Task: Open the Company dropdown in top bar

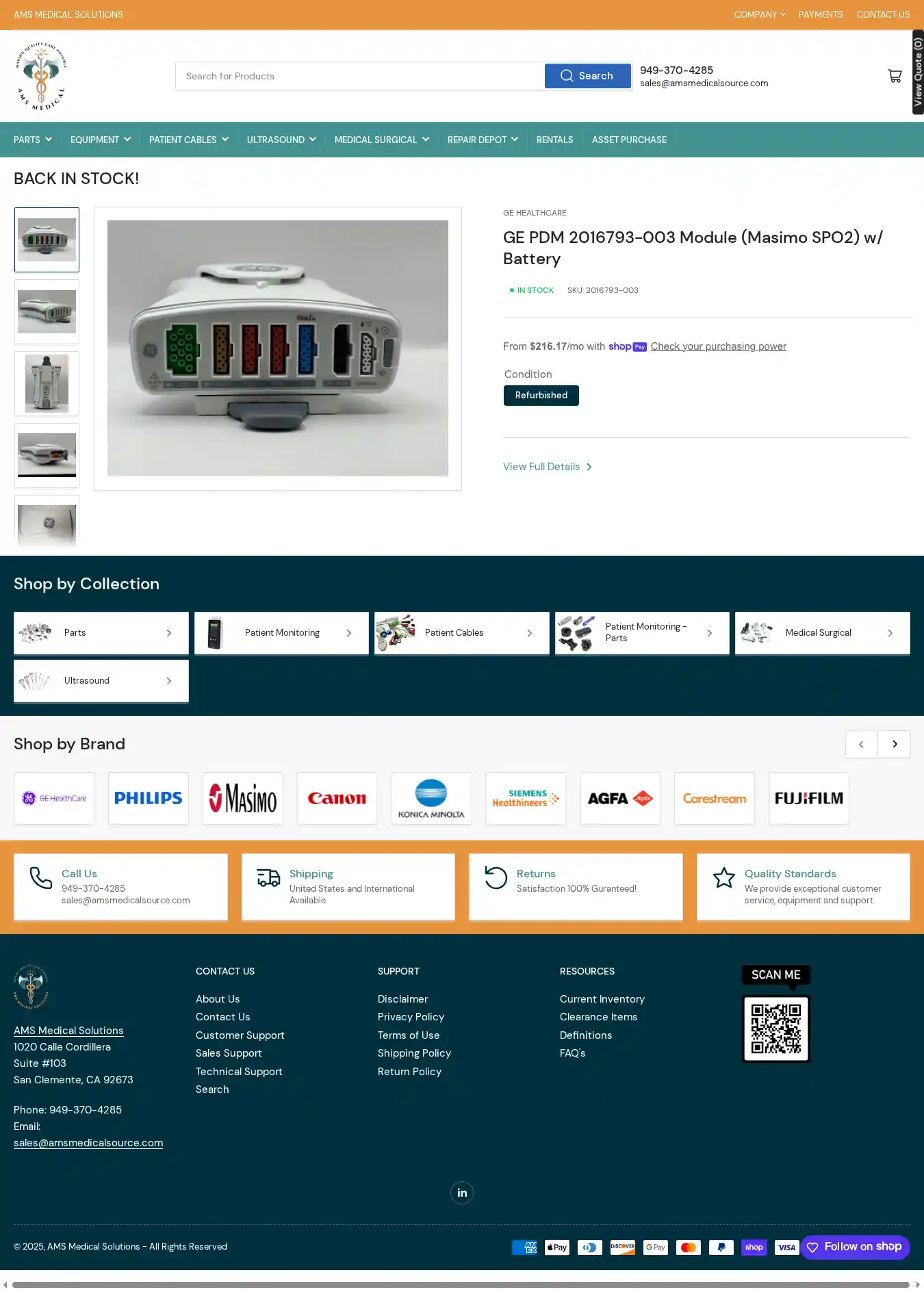Action: coord(760,14)
